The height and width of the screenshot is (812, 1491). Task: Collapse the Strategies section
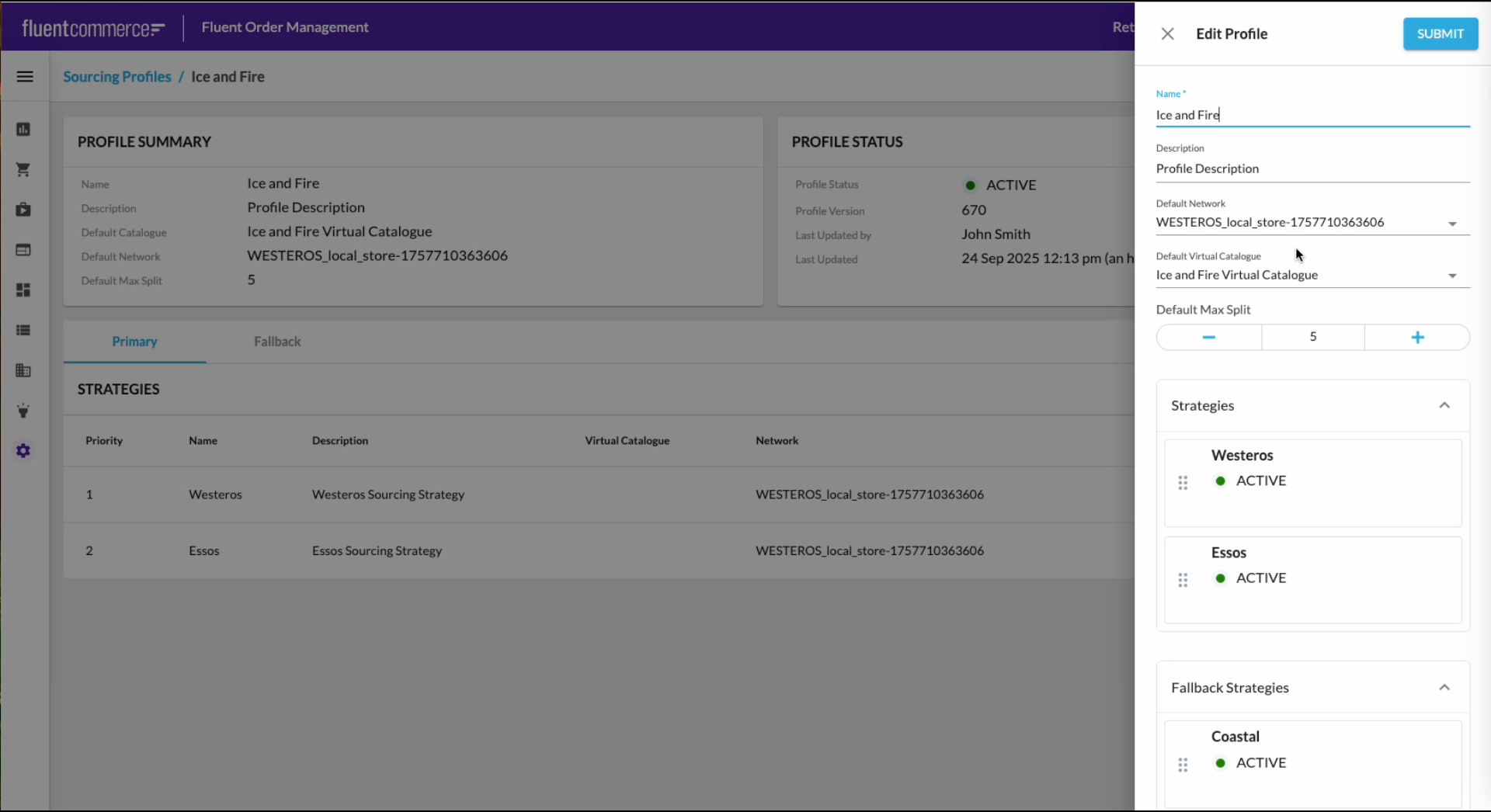1444,404
